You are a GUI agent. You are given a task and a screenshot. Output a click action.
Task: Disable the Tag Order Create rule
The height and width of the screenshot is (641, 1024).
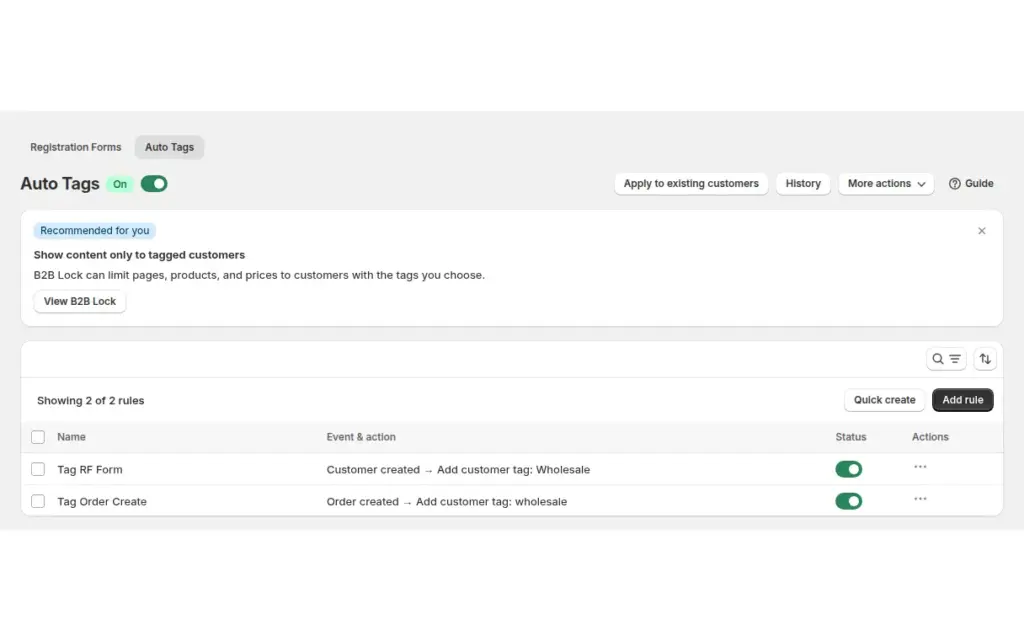coord(848,501)
